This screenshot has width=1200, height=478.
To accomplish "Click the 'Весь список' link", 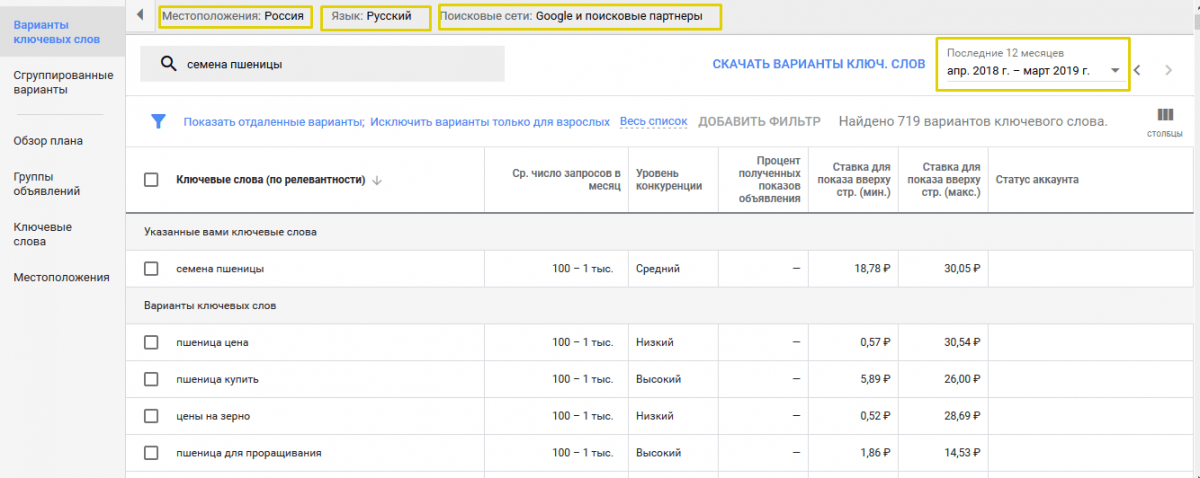I will [653, 121].
